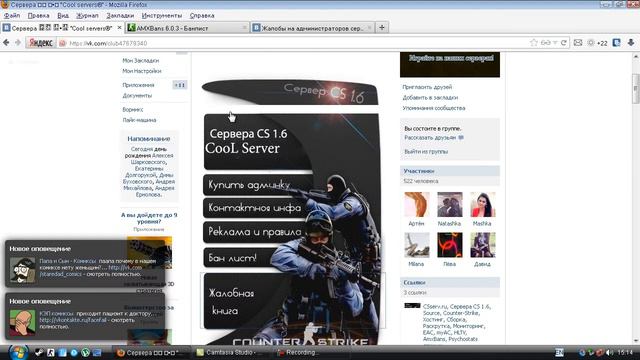Image resolution: width=640 pixels, height=360 pixels.
Task: Click the volume speaker tray icon
Action: (x=609, y=352)
